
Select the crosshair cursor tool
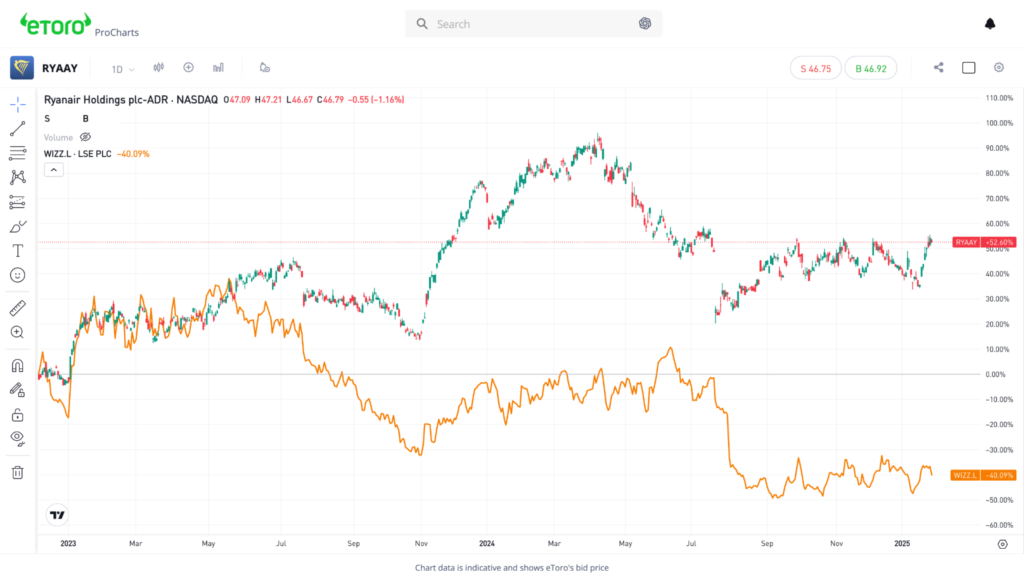(x=18, y=104)
